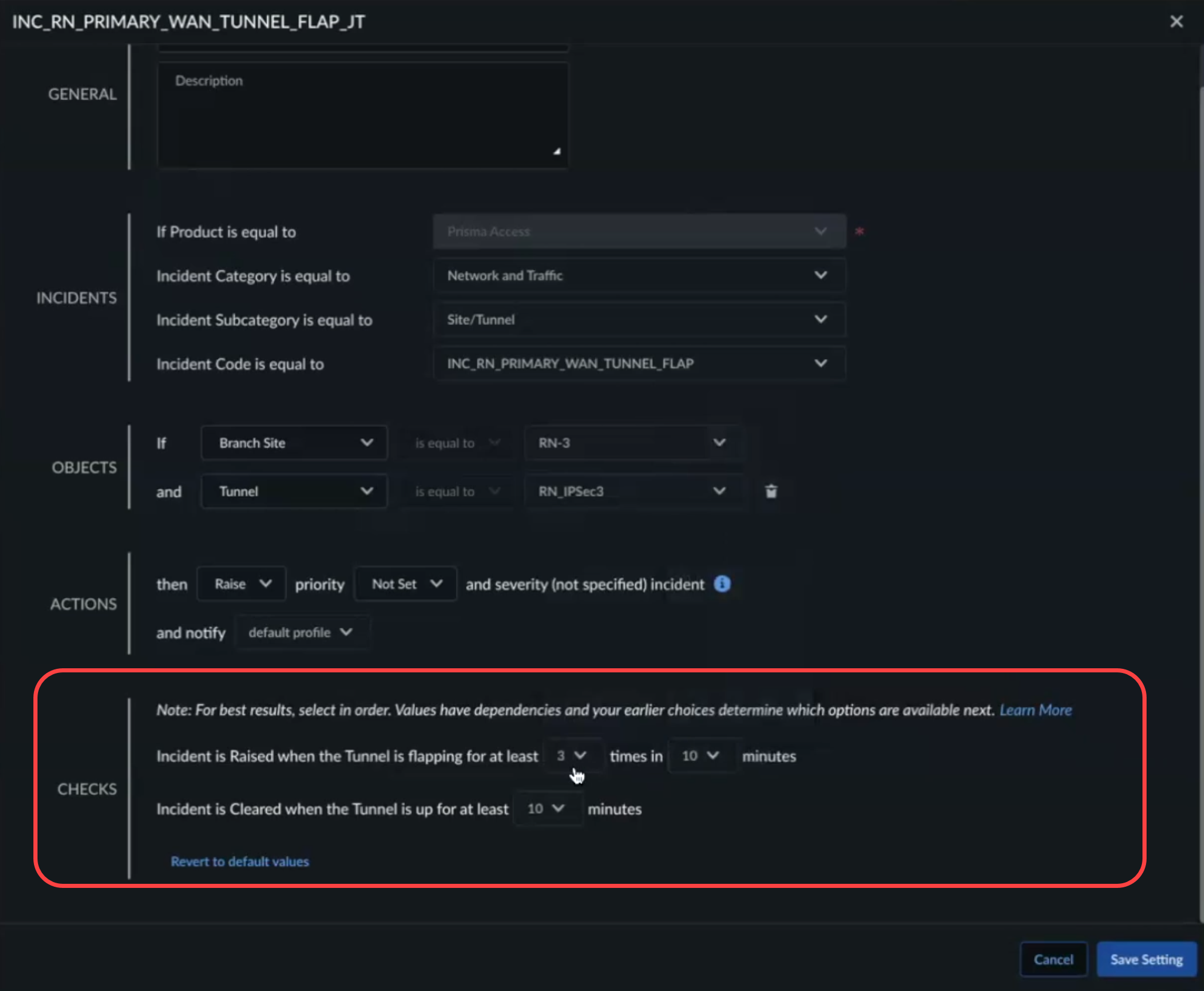Viewport: 1204px width, 991px height.
Task: Open the Branch Site object type dropdown
Action: point(294,443)
